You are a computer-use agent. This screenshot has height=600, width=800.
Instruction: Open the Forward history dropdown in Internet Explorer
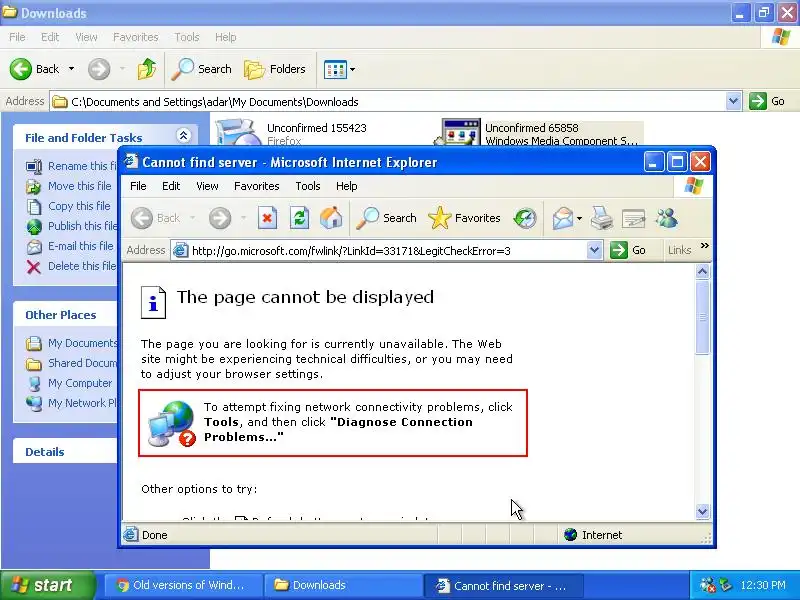coord(243,218)
